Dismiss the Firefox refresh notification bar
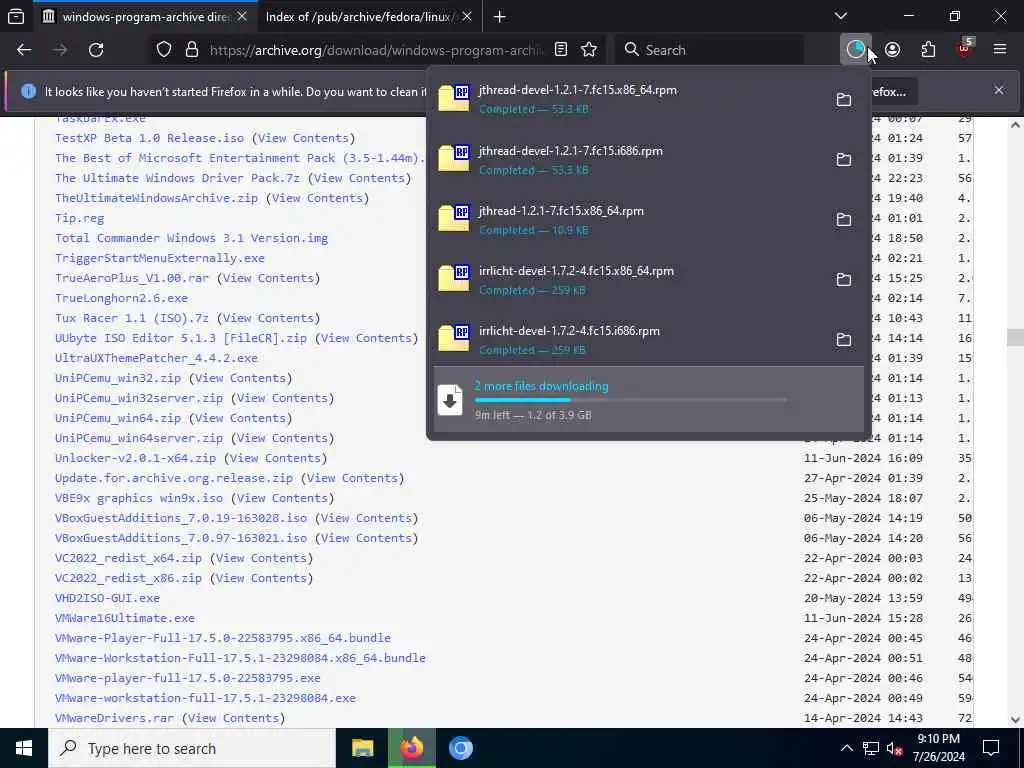This screenshot has height=768, width=1024. click(x=999, y=90)
